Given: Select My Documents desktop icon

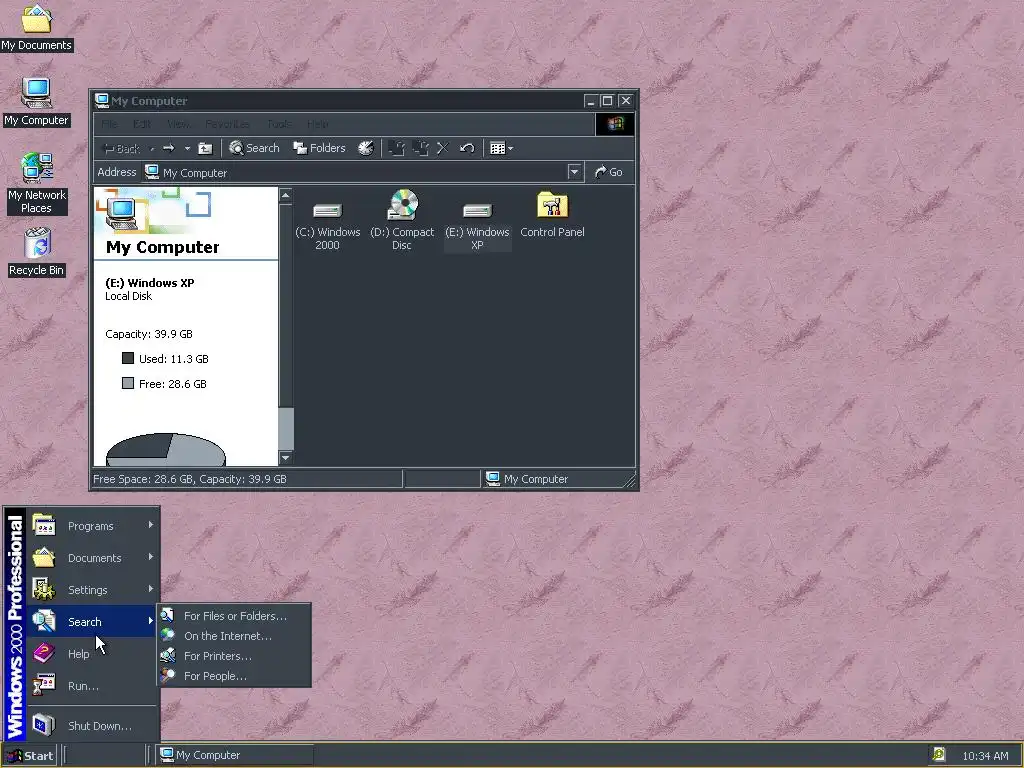Looking at the screenshot, I should click(x=37, y=27).
